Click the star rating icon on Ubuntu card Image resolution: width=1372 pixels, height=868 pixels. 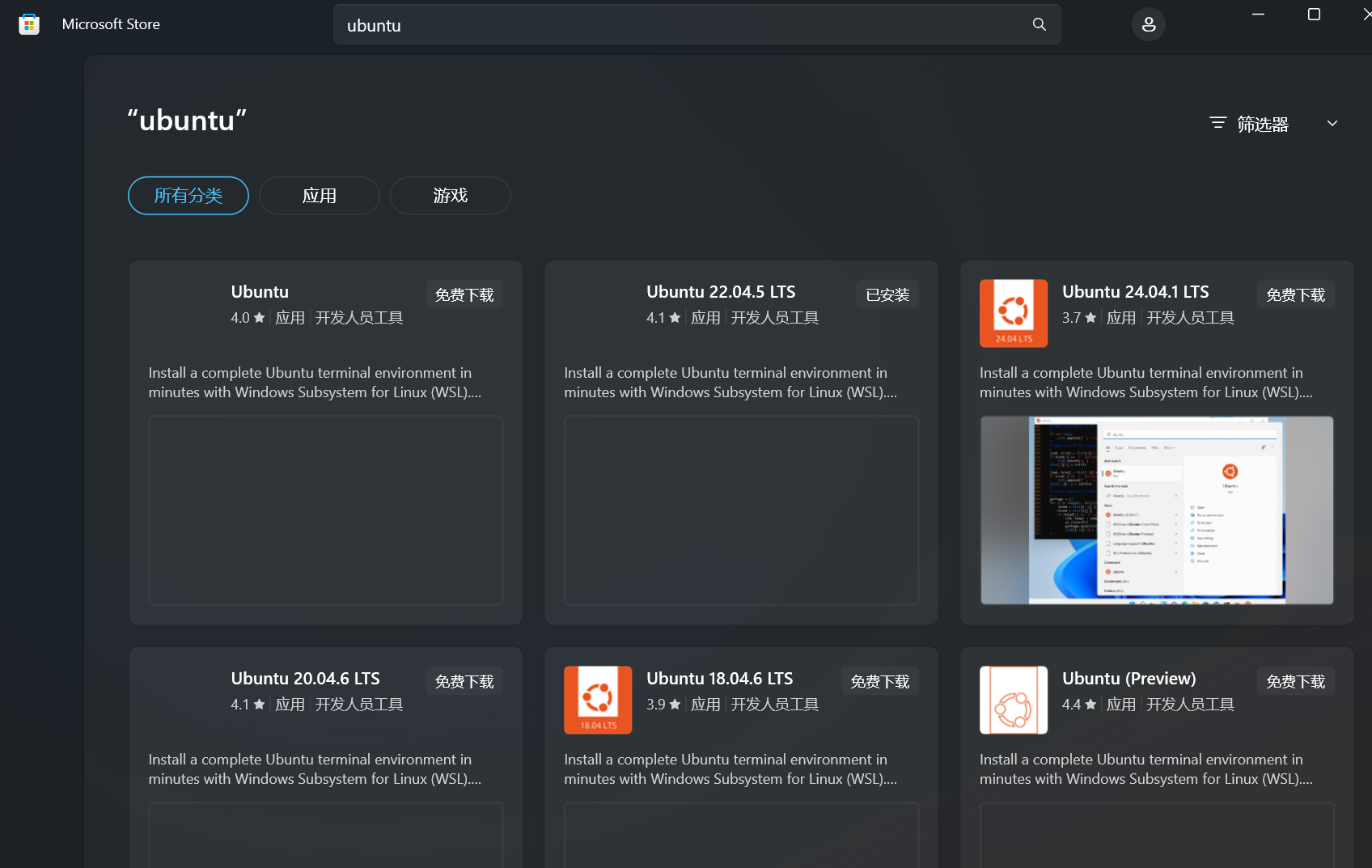click(260, 317)
